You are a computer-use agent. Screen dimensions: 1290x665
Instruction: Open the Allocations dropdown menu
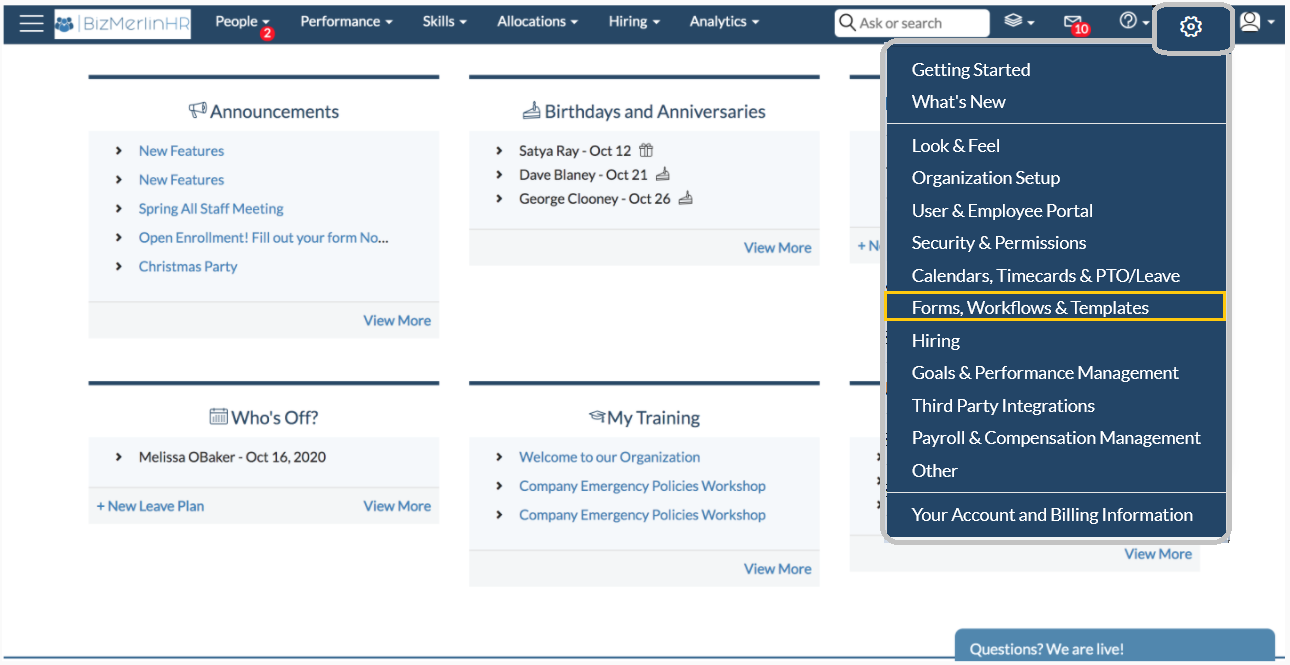tap(538, 21)
